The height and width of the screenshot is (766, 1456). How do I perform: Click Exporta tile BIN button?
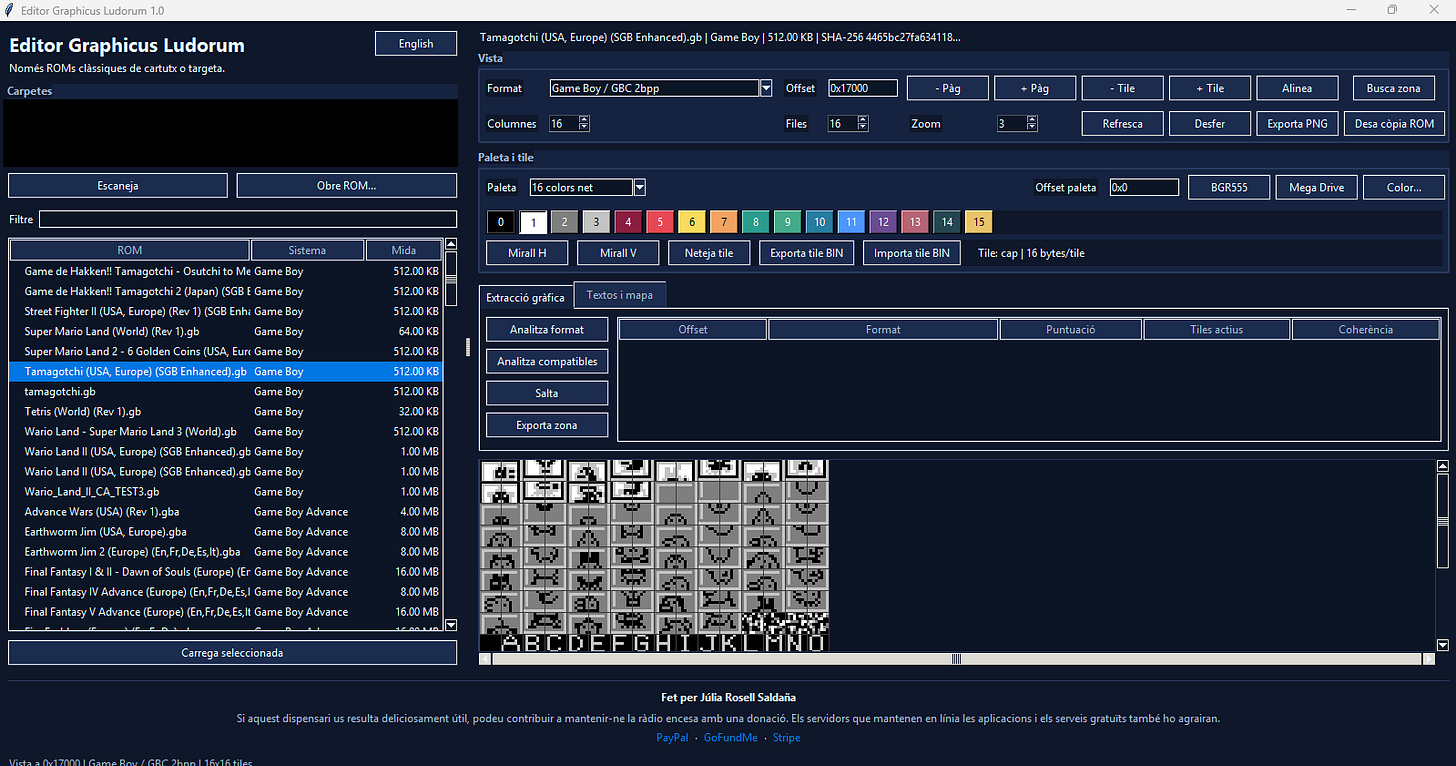pos(807,253)
